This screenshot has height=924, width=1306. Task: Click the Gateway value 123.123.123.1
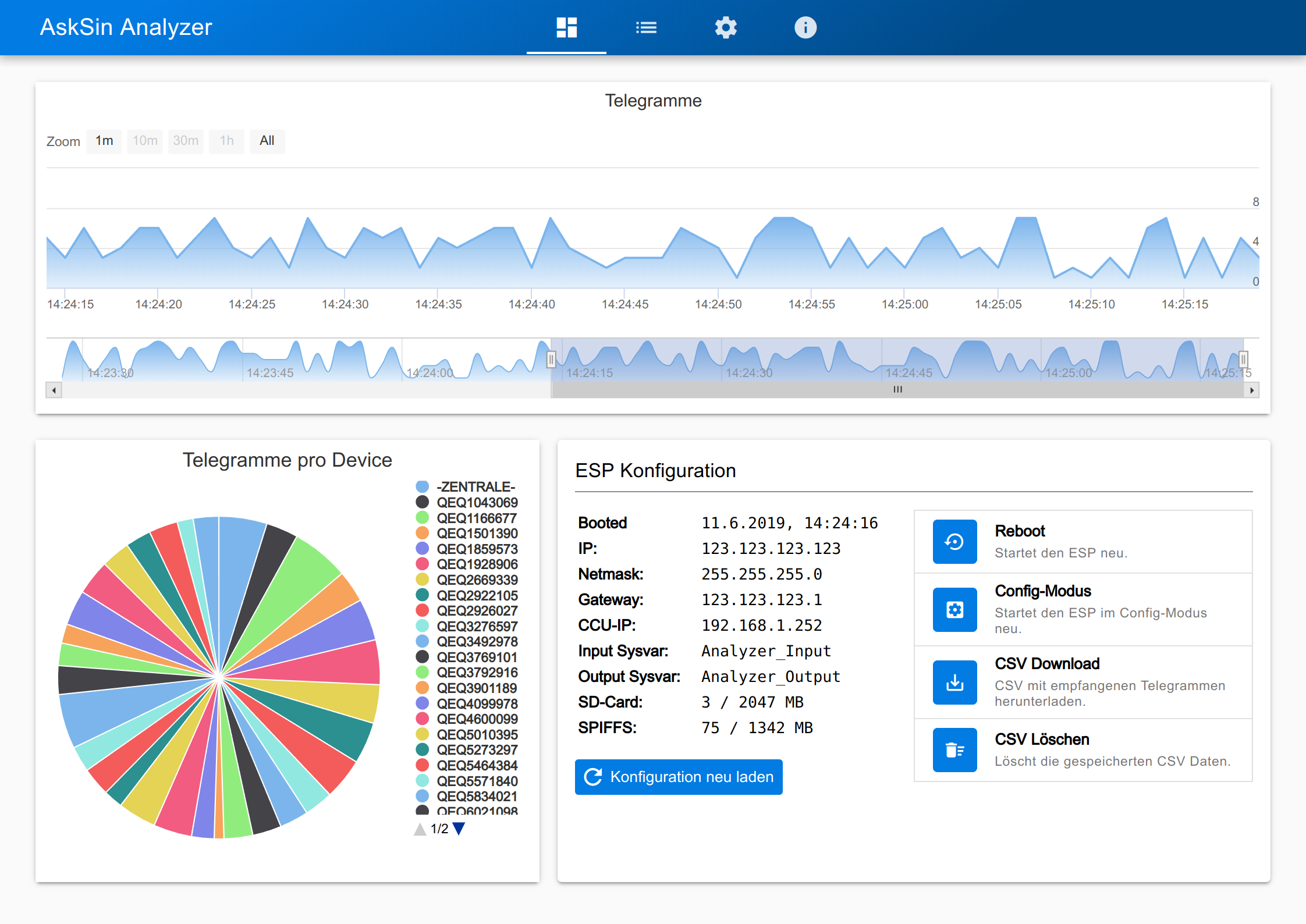point(761,600)
